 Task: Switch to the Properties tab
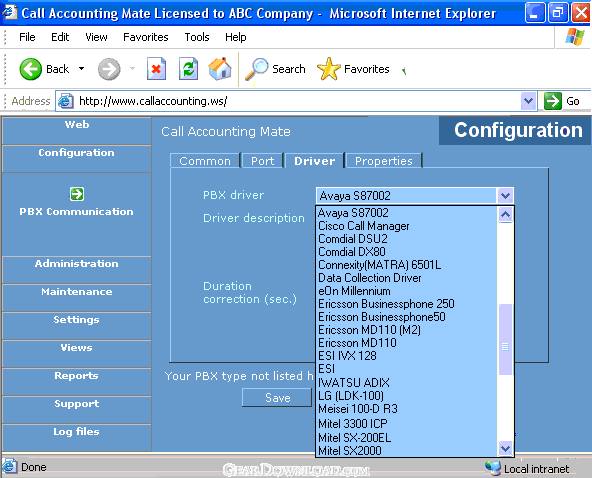coord(384,161)
